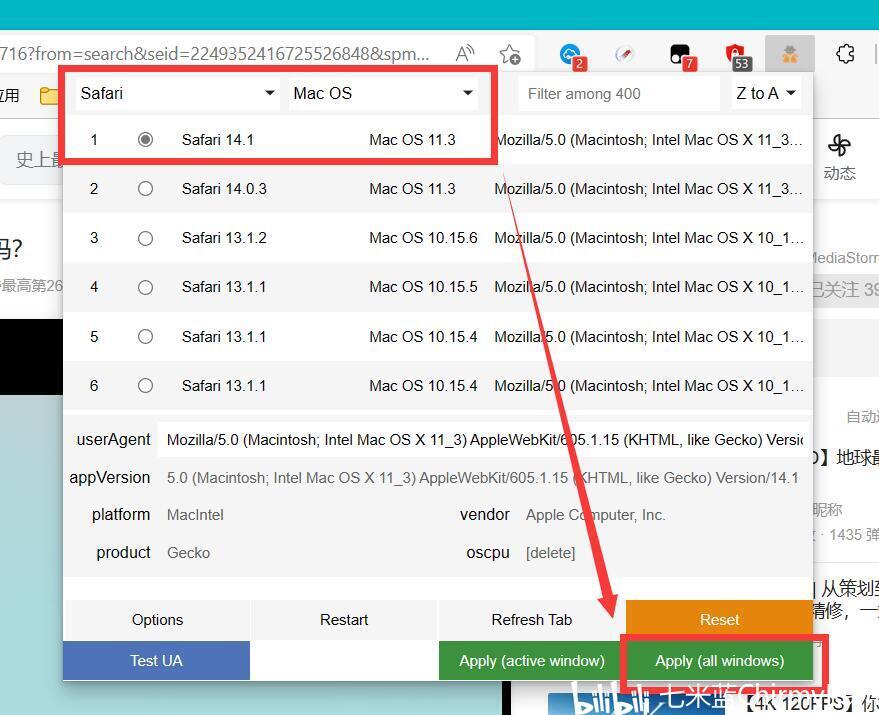Click Mac OS 10.15.4 cell in row 5
Image resolution: width=879 pixels, height=715 pixels.
click(x=423, y=337)
